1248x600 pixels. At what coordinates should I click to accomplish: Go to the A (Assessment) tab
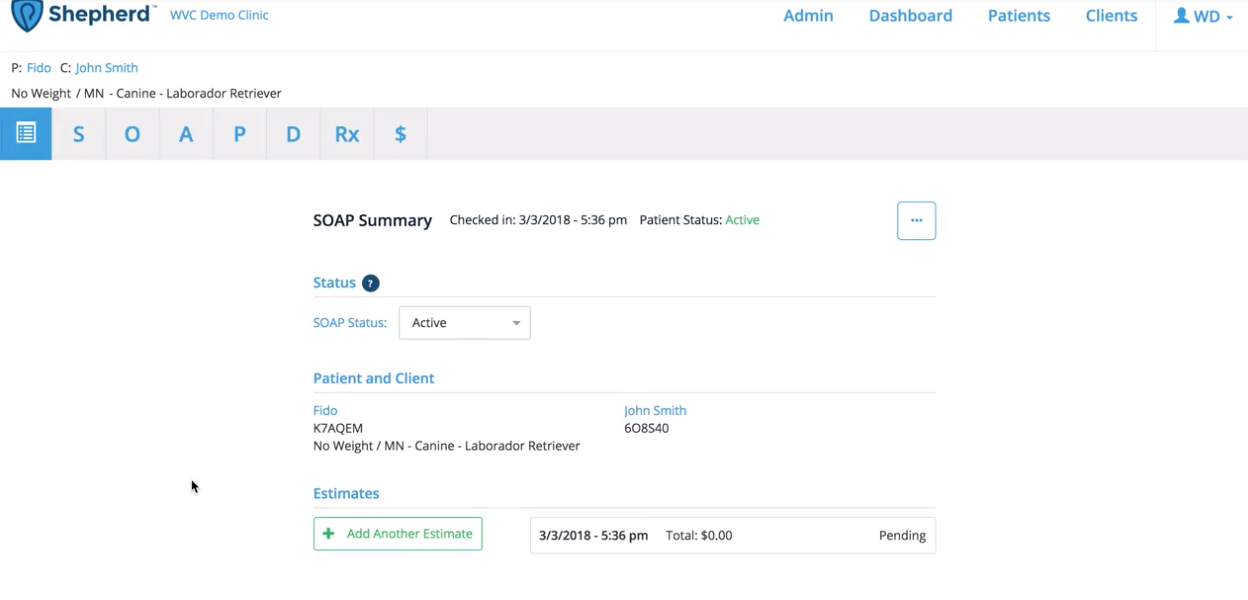click(x=186, y=134)
